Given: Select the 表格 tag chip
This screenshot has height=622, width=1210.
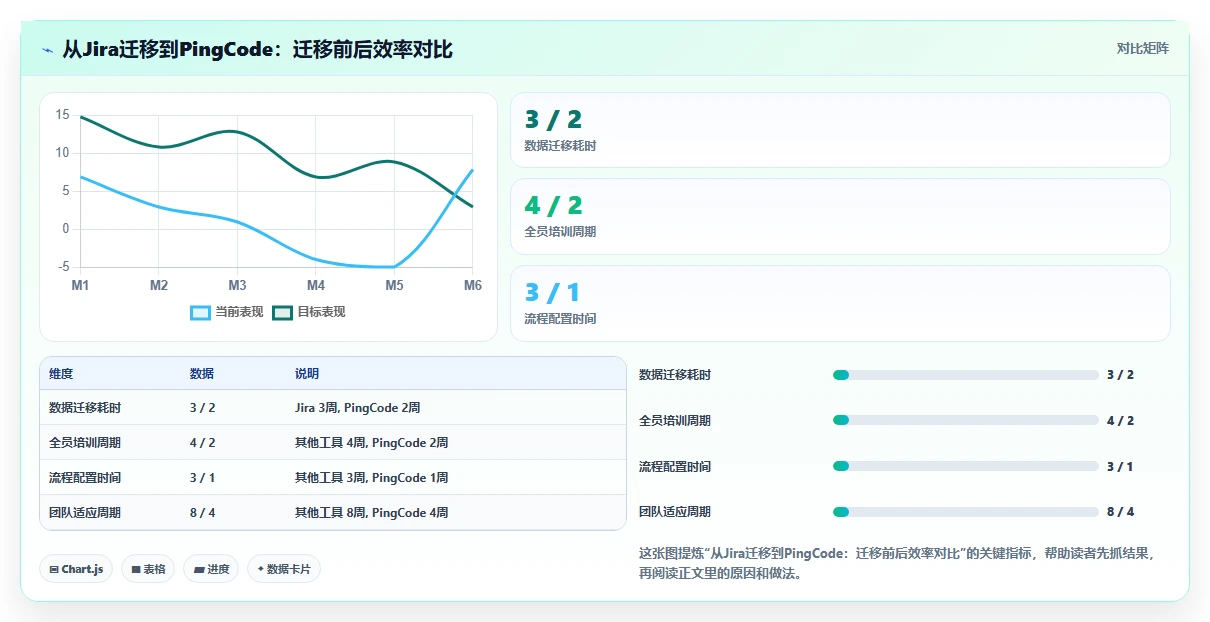Looking at the screenshot, I should coord(148,569).
